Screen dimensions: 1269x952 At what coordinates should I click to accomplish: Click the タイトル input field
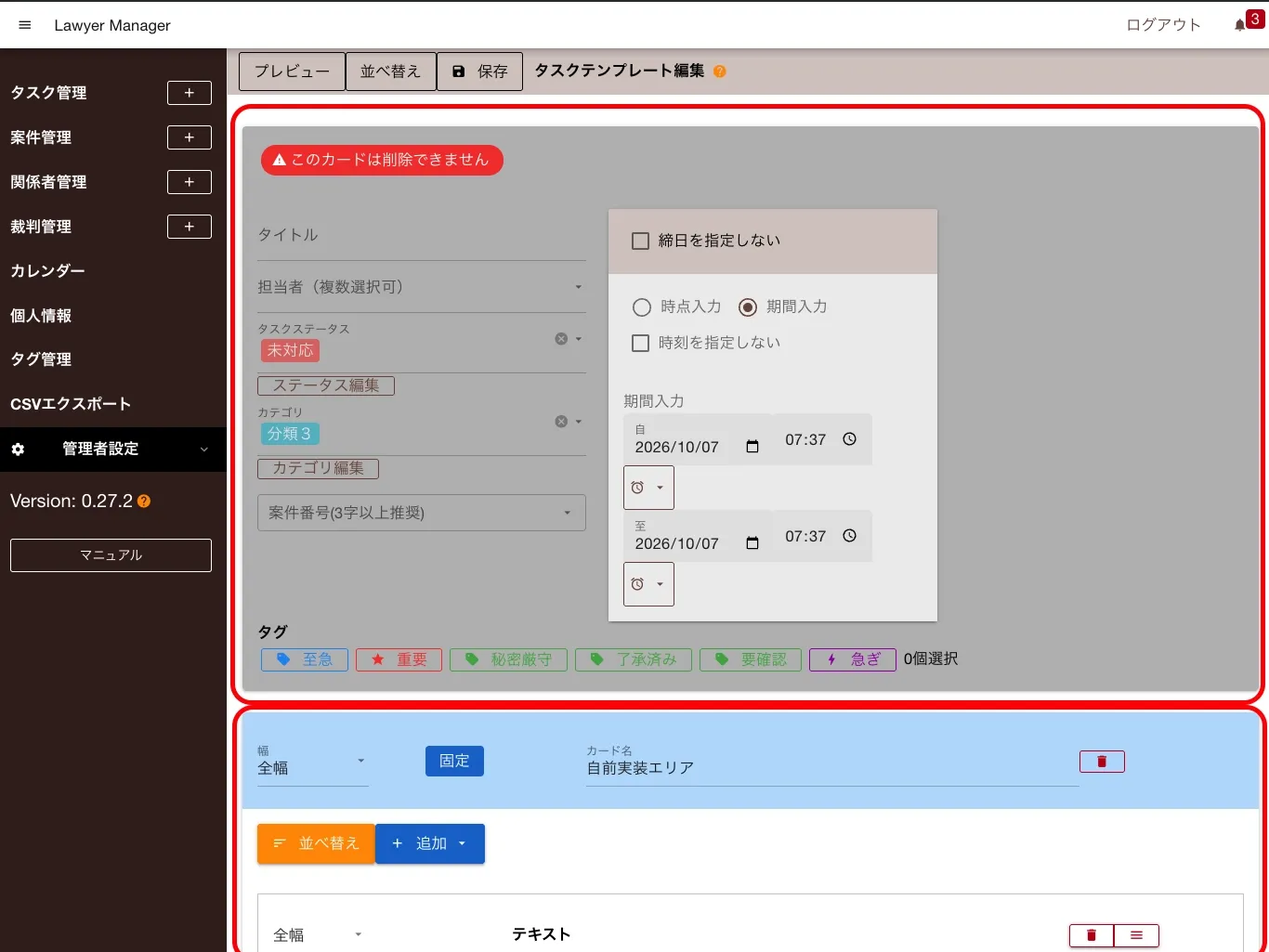click(422, 236)
